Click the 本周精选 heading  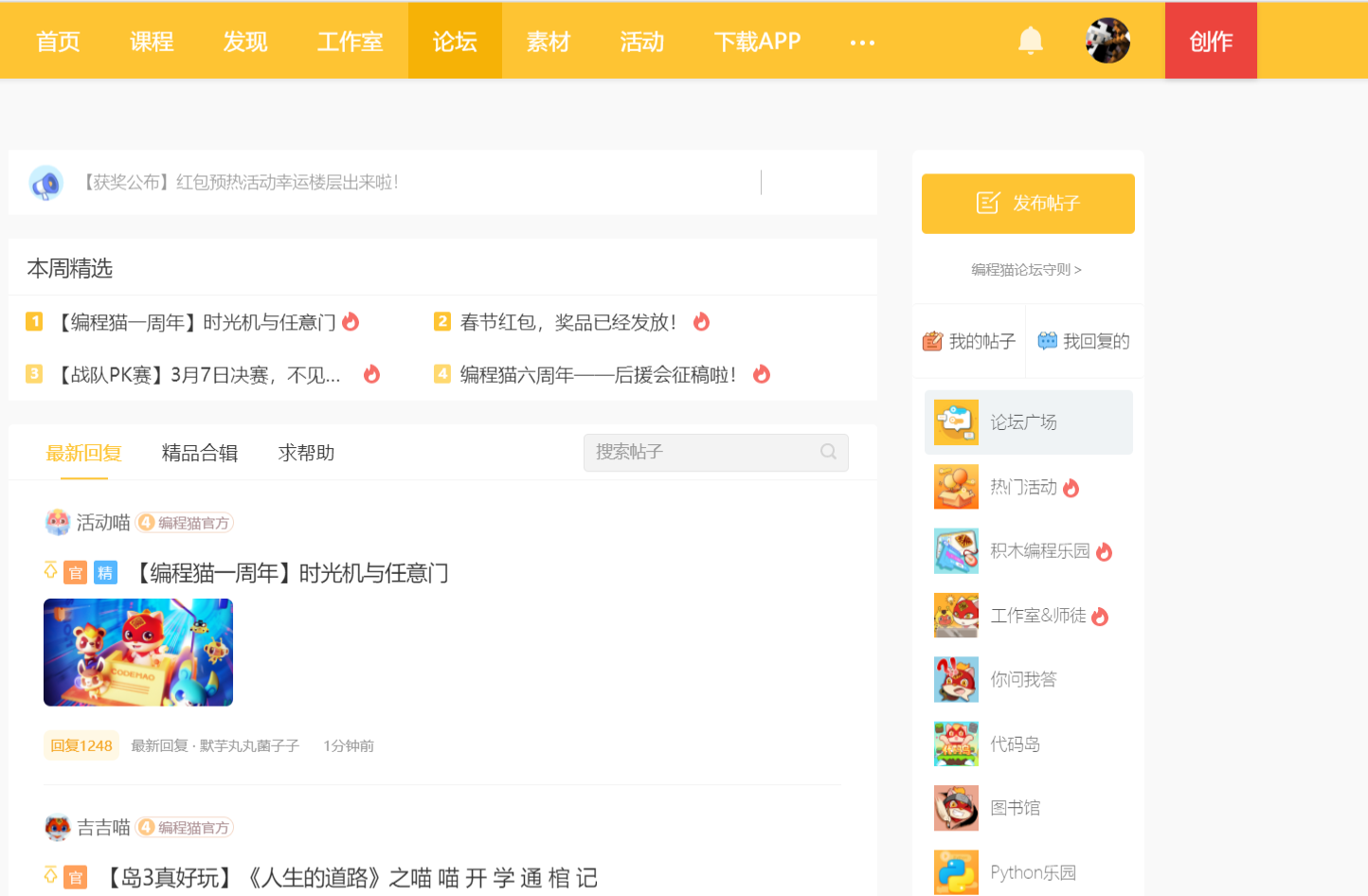coord(70,269)
